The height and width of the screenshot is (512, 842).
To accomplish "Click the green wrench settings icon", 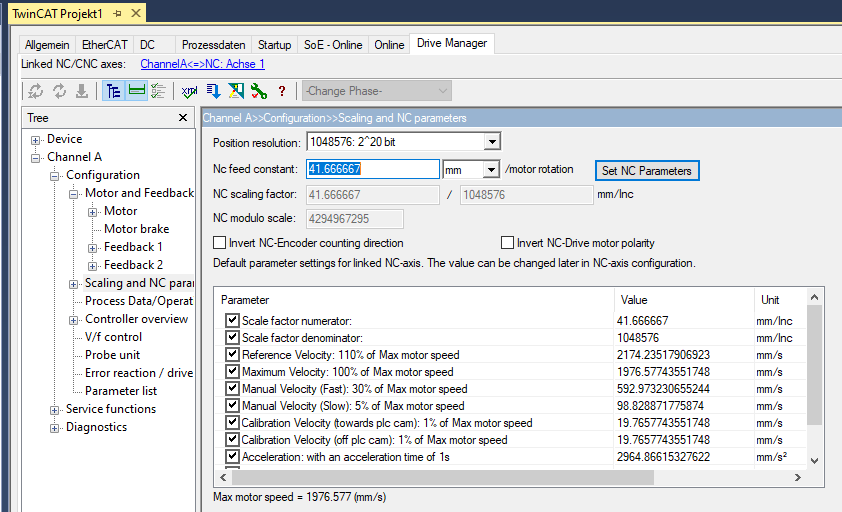I will pos(259,91).
